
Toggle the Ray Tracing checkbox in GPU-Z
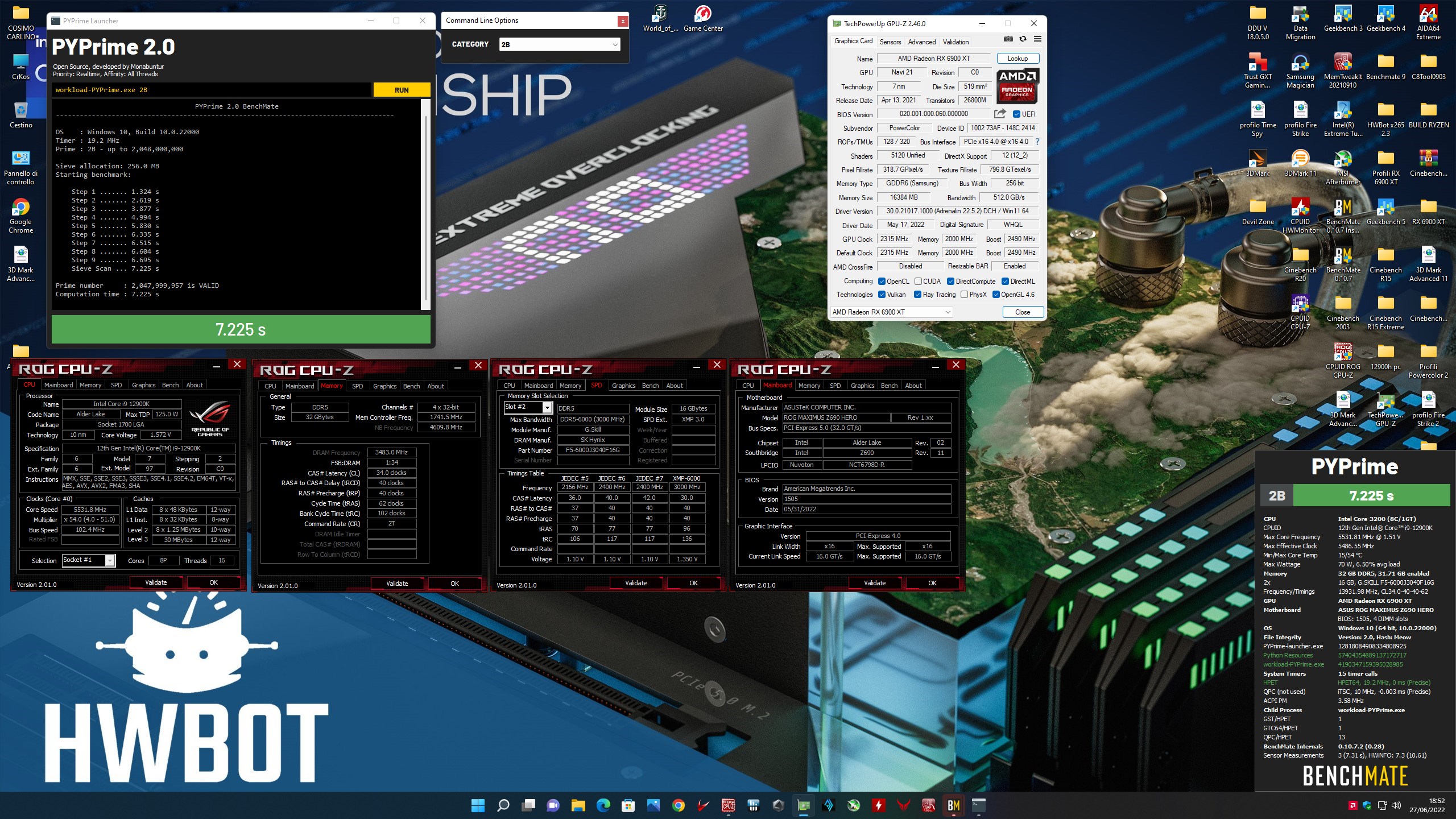[x=917, y=295]
